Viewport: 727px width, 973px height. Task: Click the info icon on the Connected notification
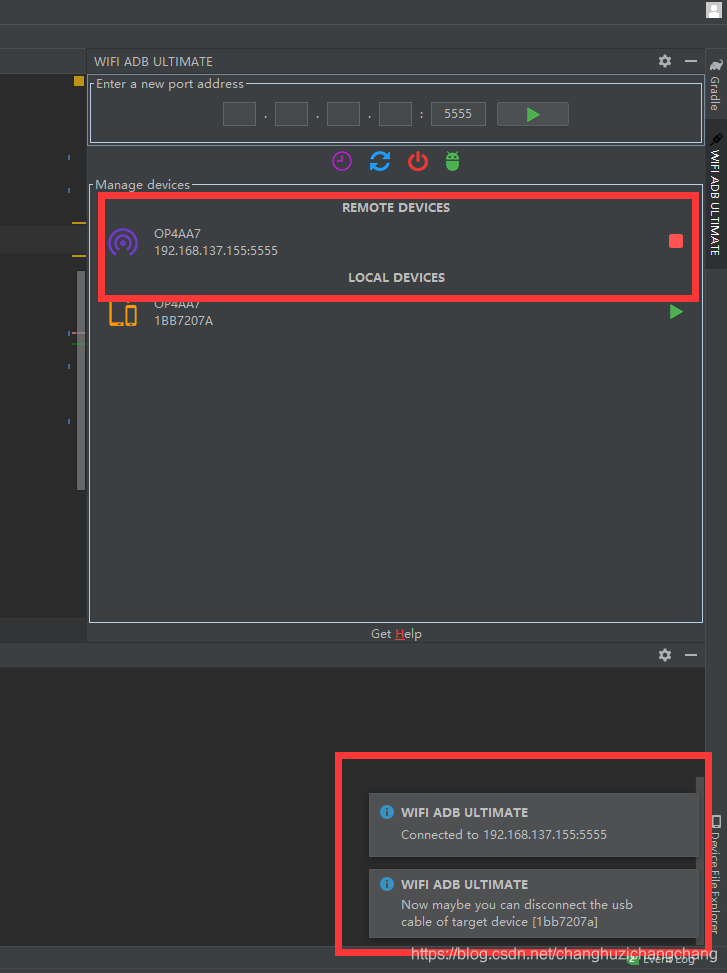pyautogui.click(x=386, y=812)
